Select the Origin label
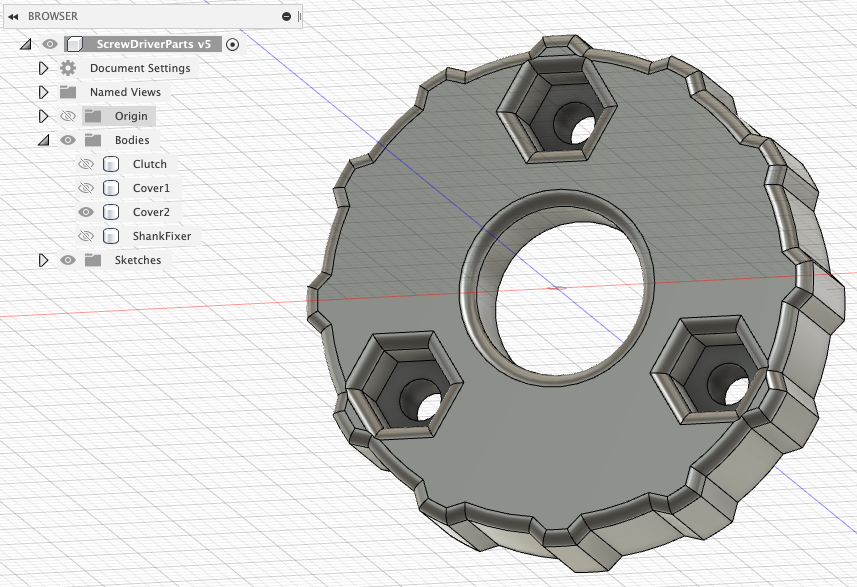This screenshot has width=857, height=587. (x=131, y=116)
